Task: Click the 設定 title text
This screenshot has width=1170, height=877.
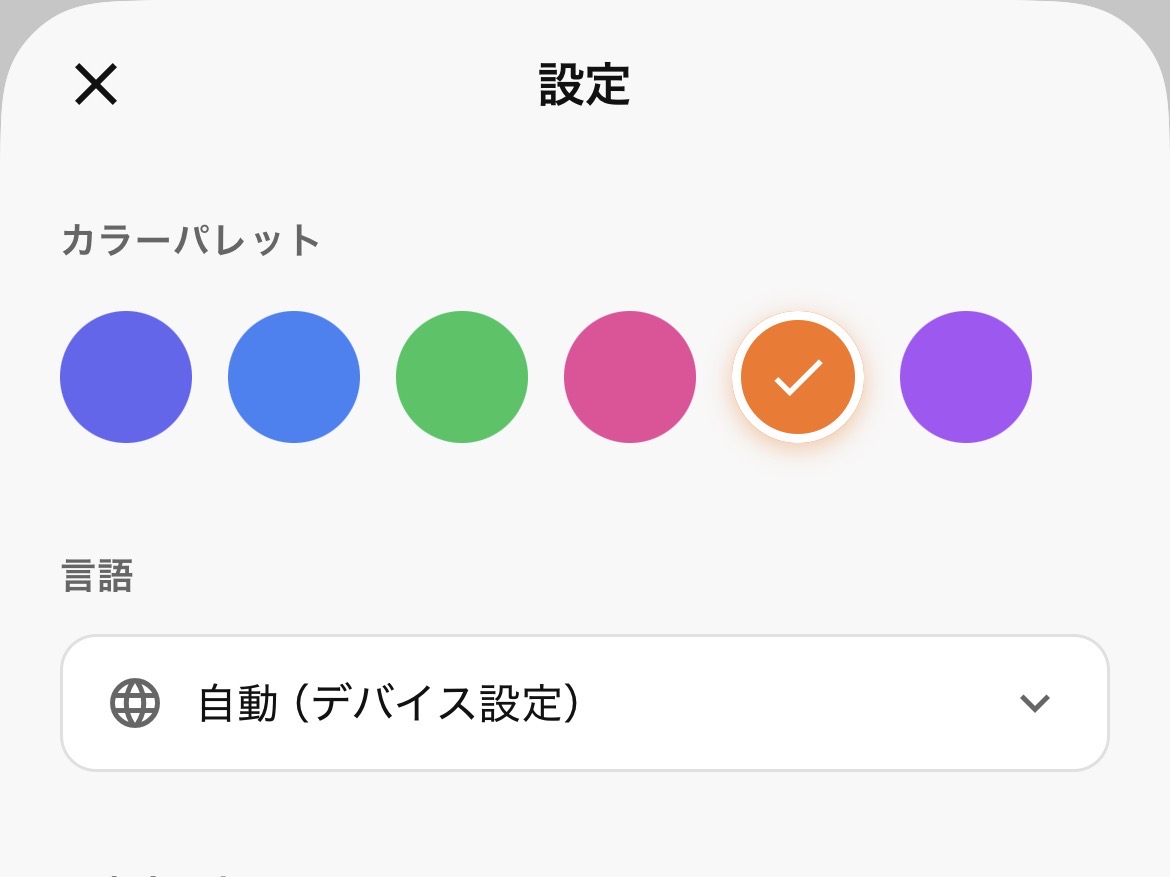Action: click(585, 84)
